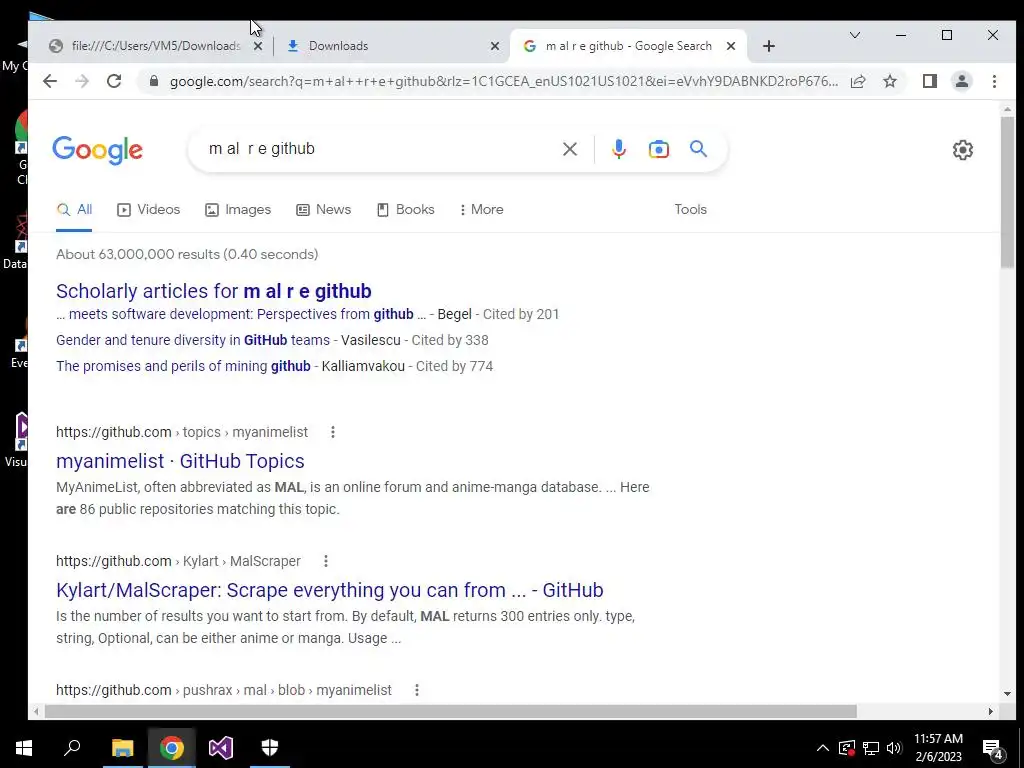Click the vertical scrollbar thumb

(1006, 192)
